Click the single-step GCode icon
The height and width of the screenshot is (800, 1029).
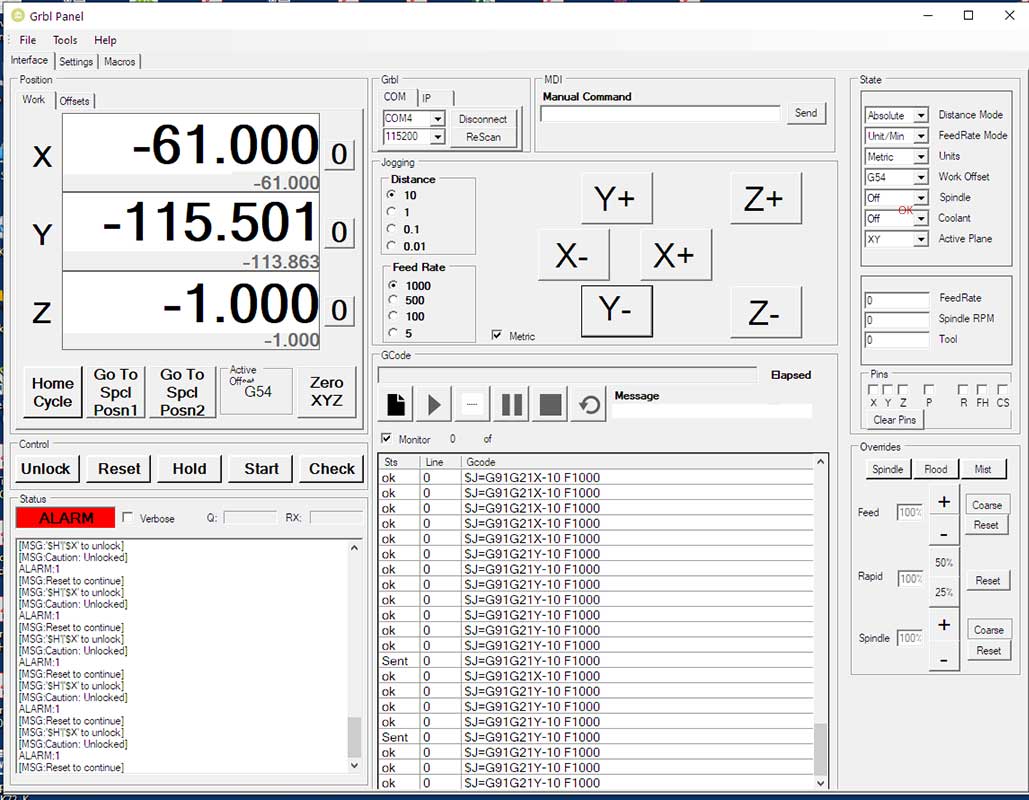[x=471, y=404]
